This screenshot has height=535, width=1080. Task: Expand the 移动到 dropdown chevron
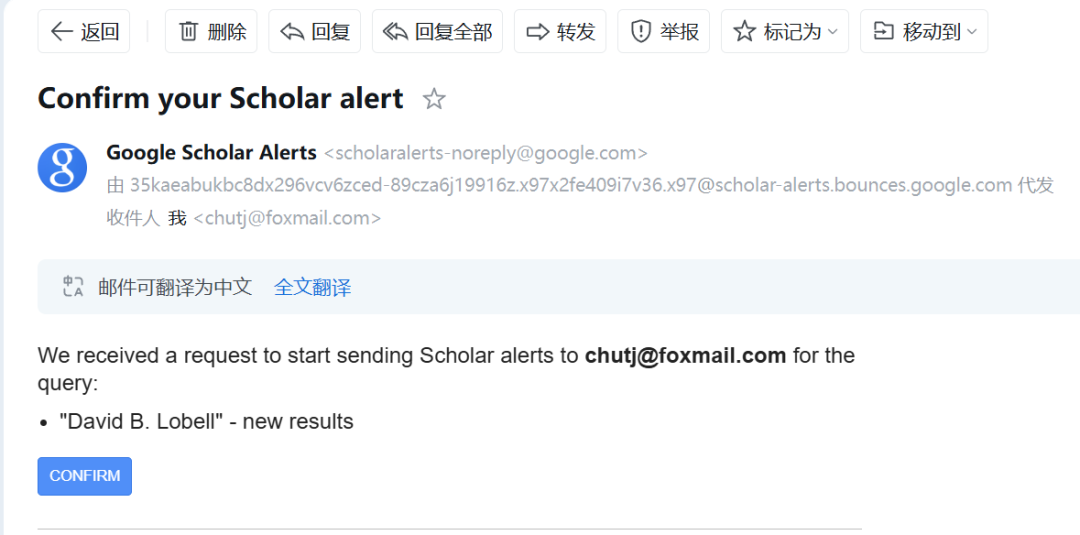coord(972,32)
